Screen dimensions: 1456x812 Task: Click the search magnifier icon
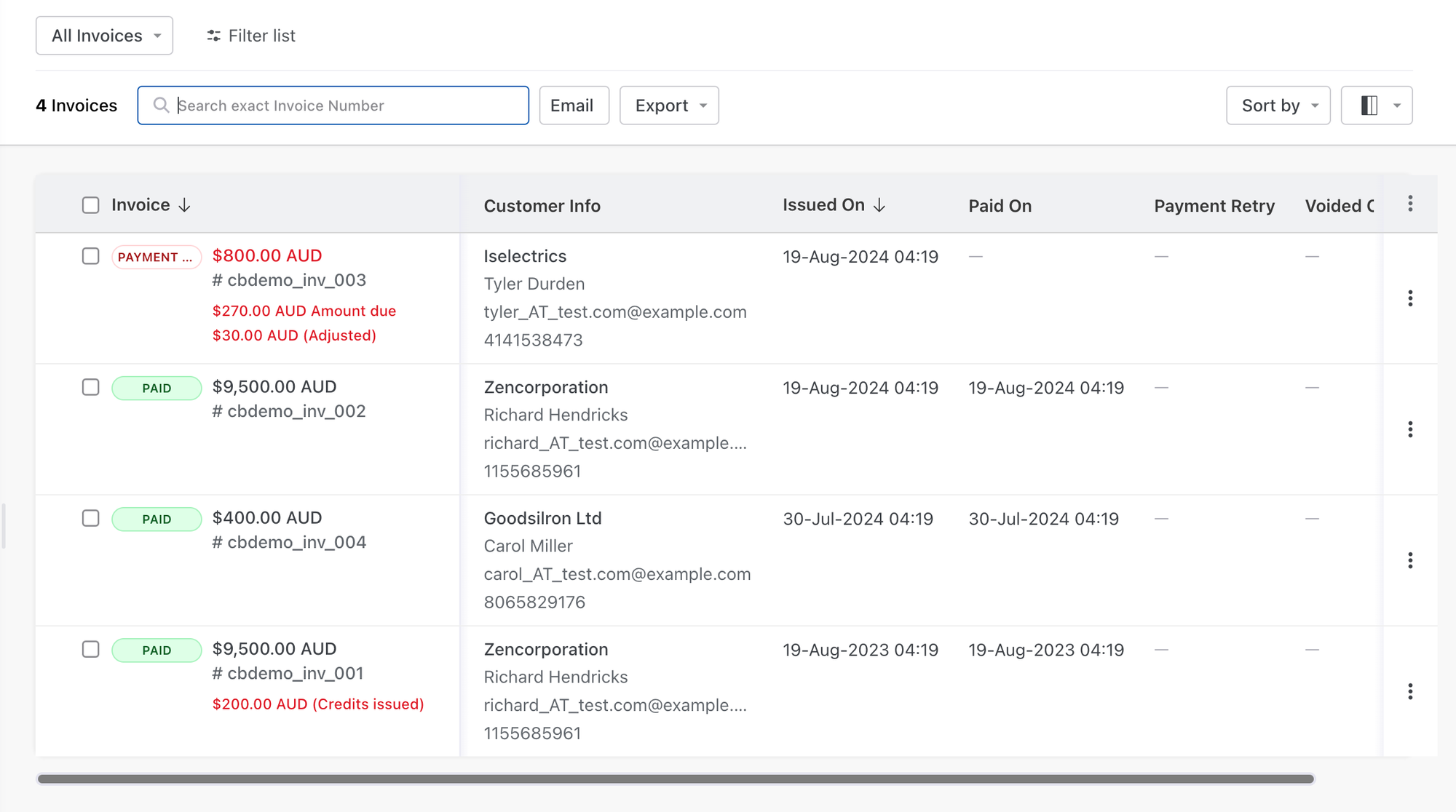[161, 106]
